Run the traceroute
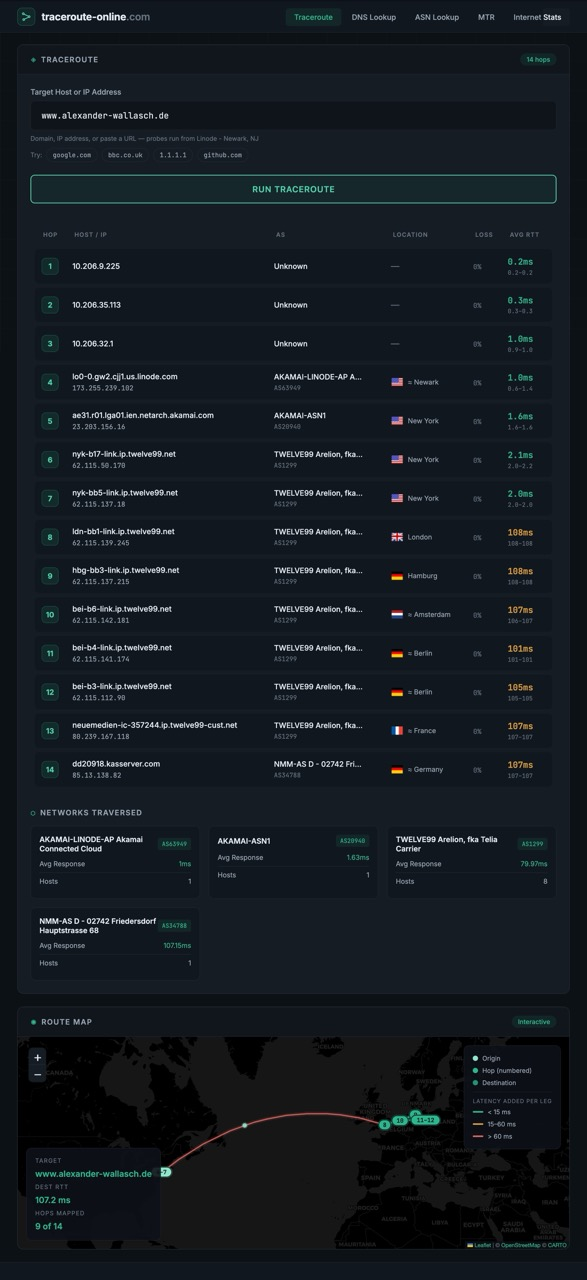This screenshot has height=1280, width=587. pyautogui.click(x=293, y=189)
